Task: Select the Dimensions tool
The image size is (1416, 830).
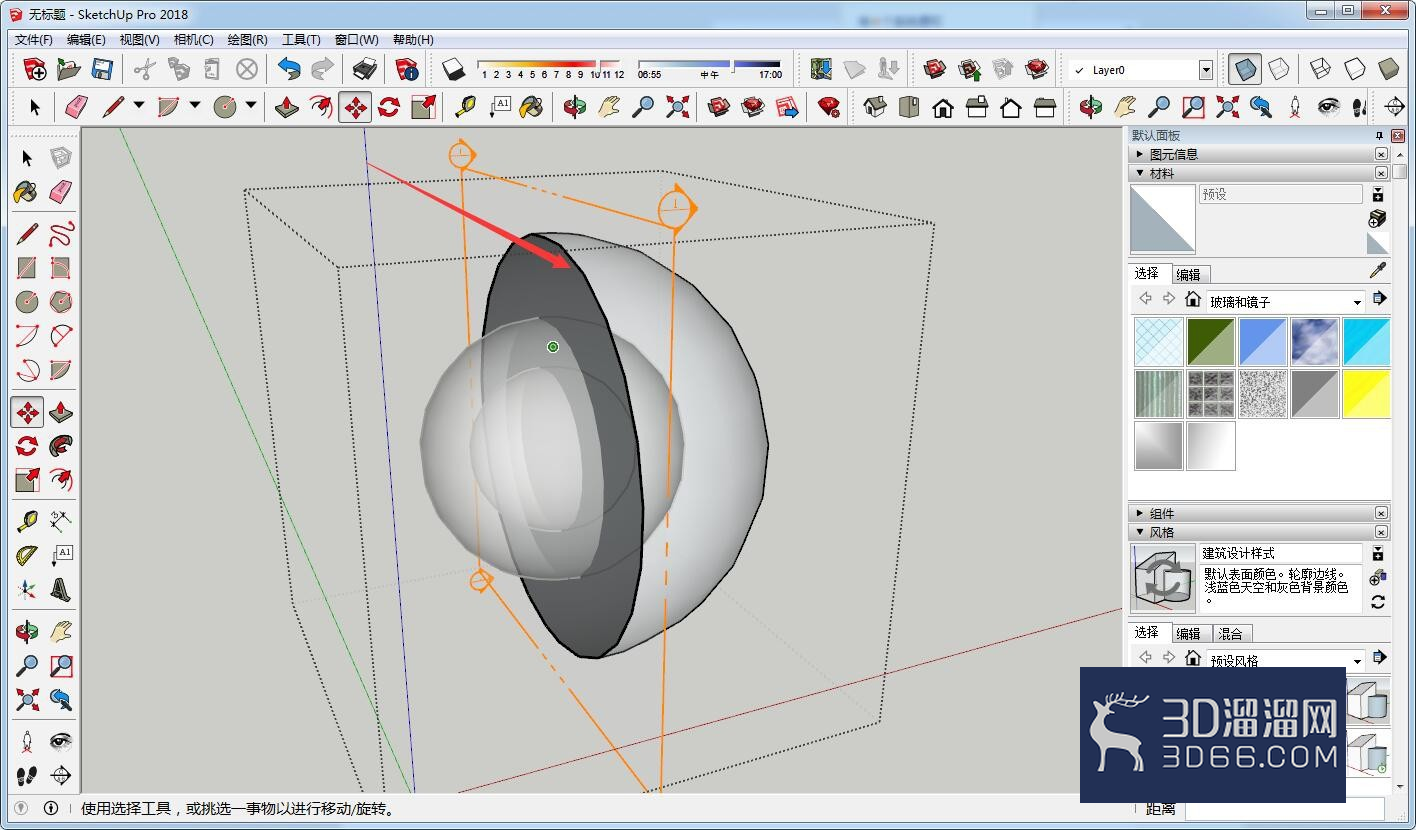Action: (x=61, y=520)
